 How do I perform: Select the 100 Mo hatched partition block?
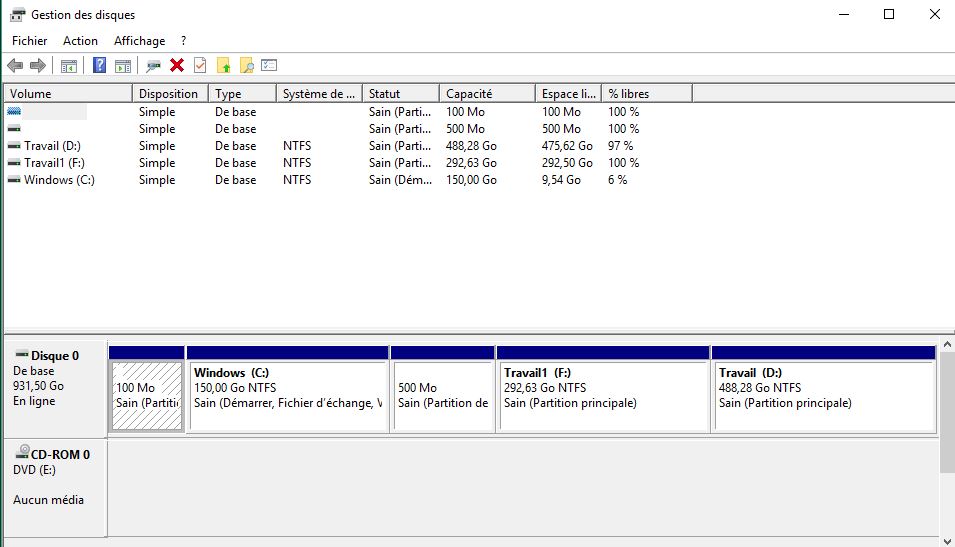point(147,396)
